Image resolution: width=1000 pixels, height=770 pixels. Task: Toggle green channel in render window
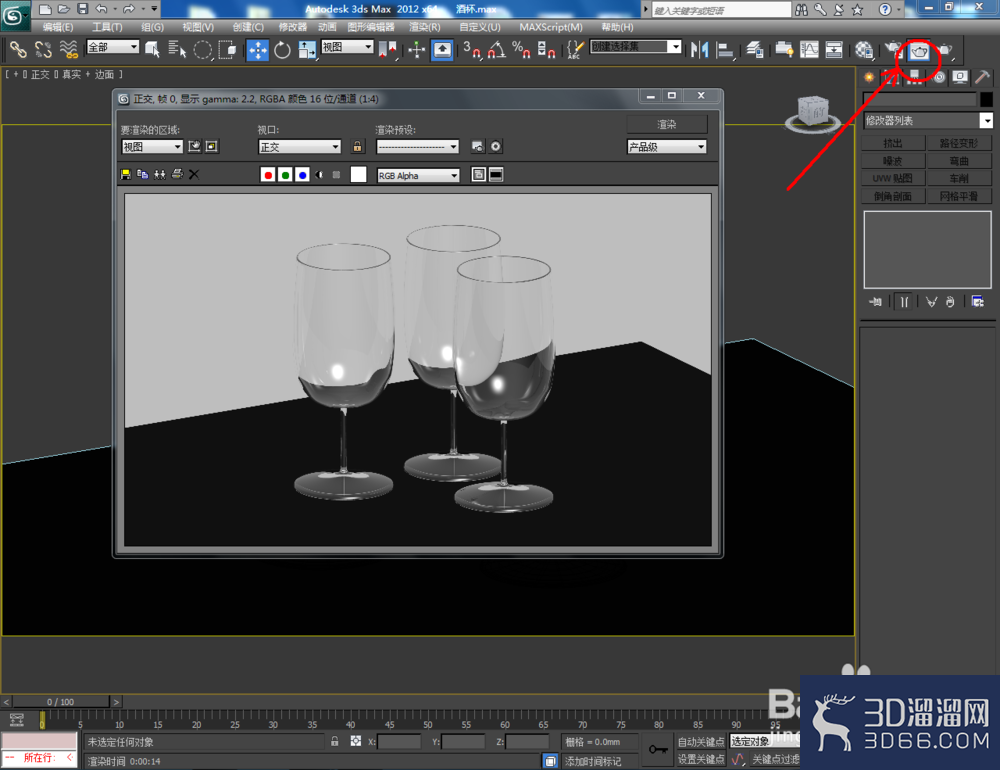[285, 175]
